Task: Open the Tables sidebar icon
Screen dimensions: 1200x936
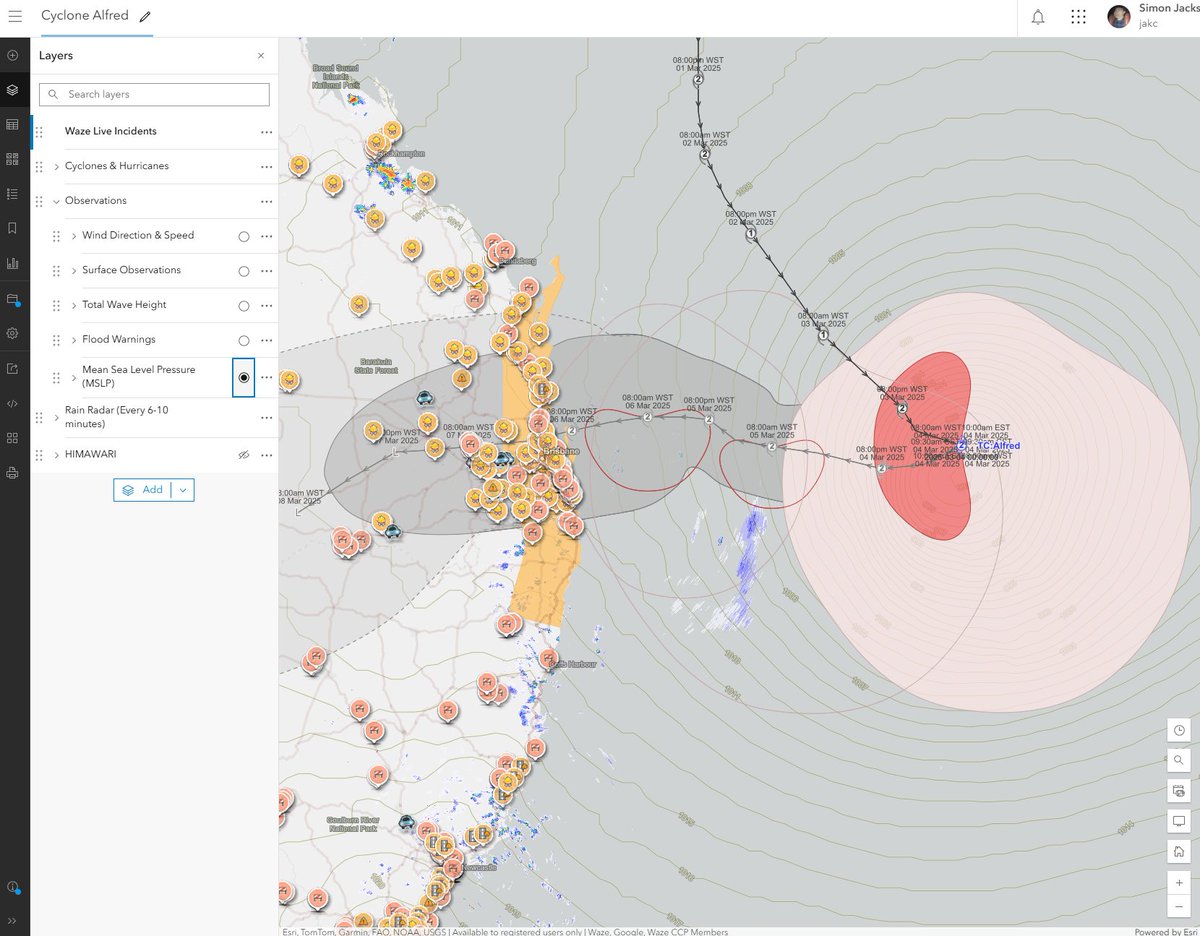Action: [x=13, y=125]
